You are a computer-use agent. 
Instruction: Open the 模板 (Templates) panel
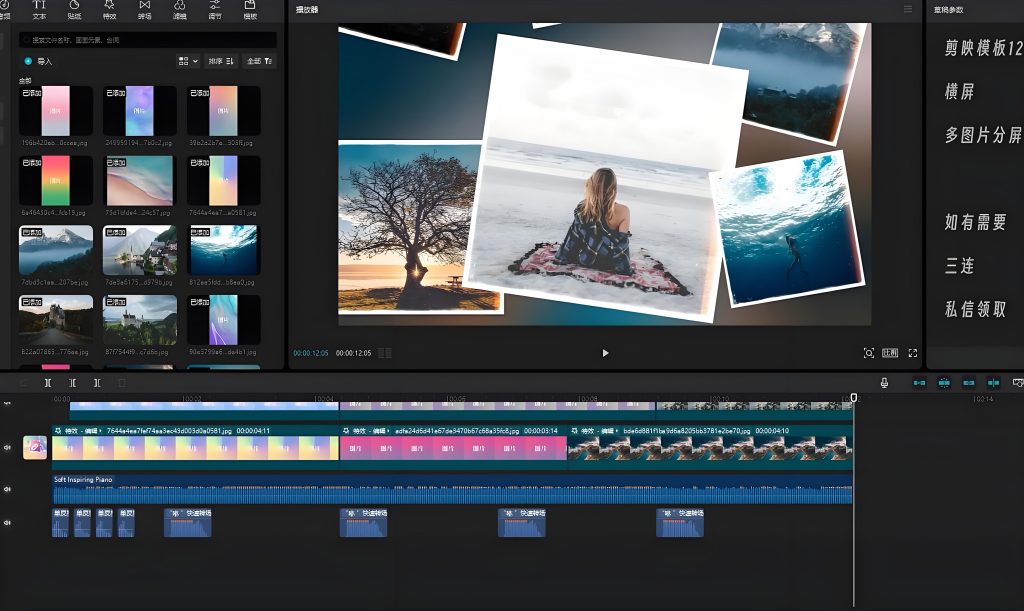point(249,10)
